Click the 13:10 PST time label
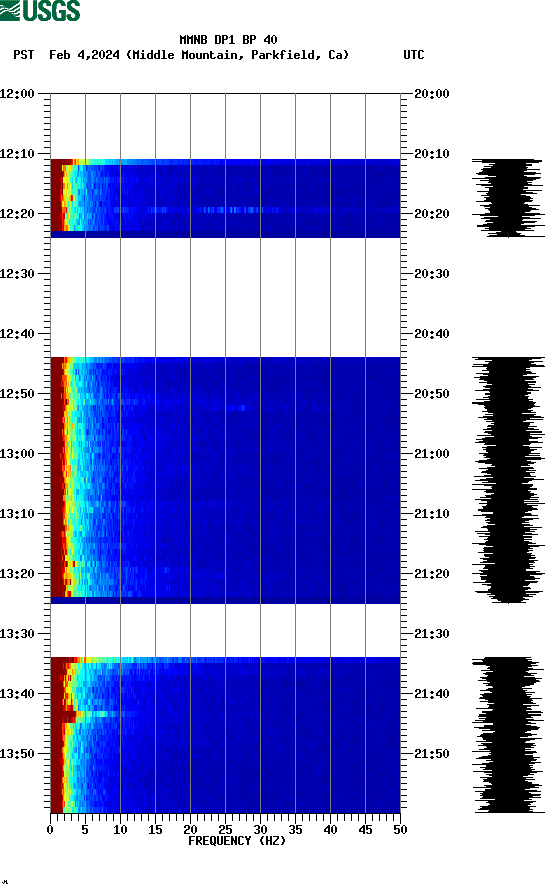552x893 pixels. pos(17,514)
